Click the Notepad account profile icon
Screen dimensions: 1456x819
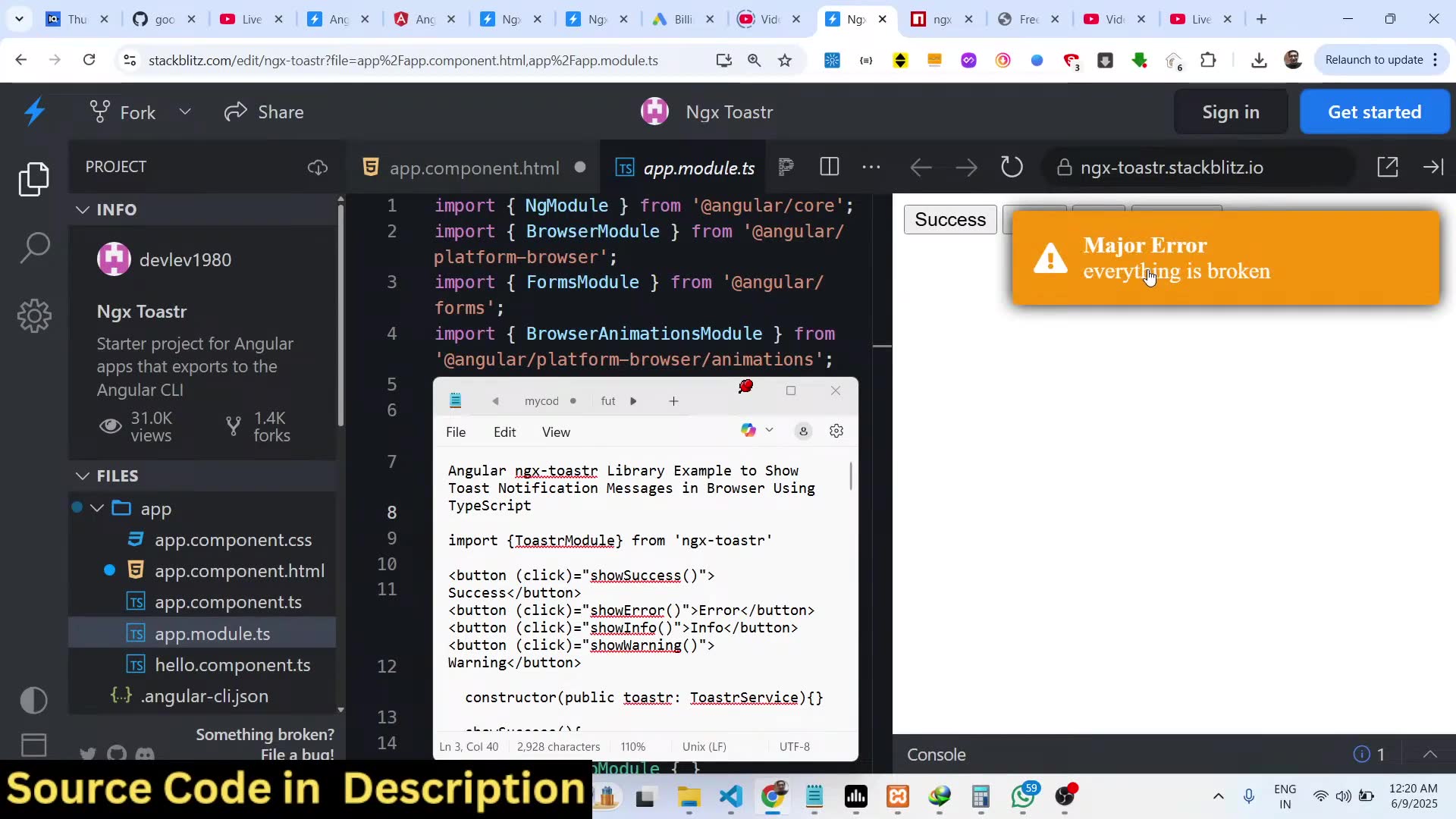click(803, 431)
